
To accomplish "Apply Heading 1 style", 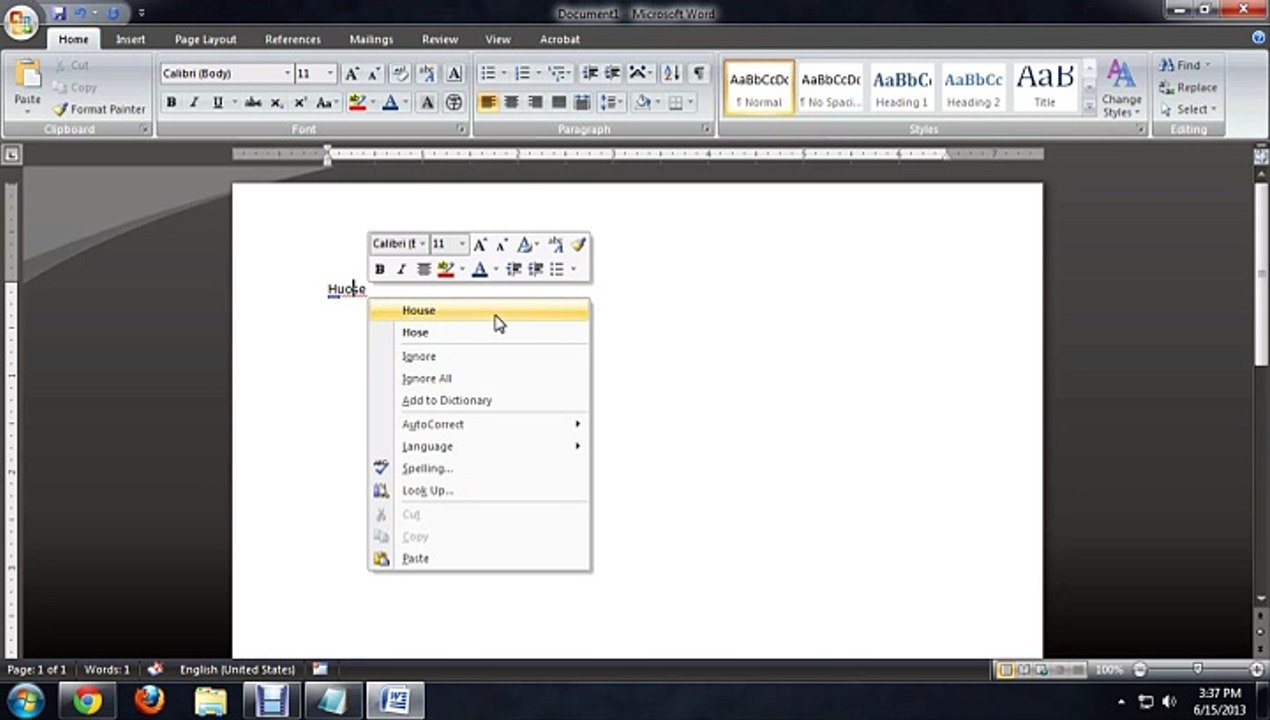I will click(x=902, y=88).
